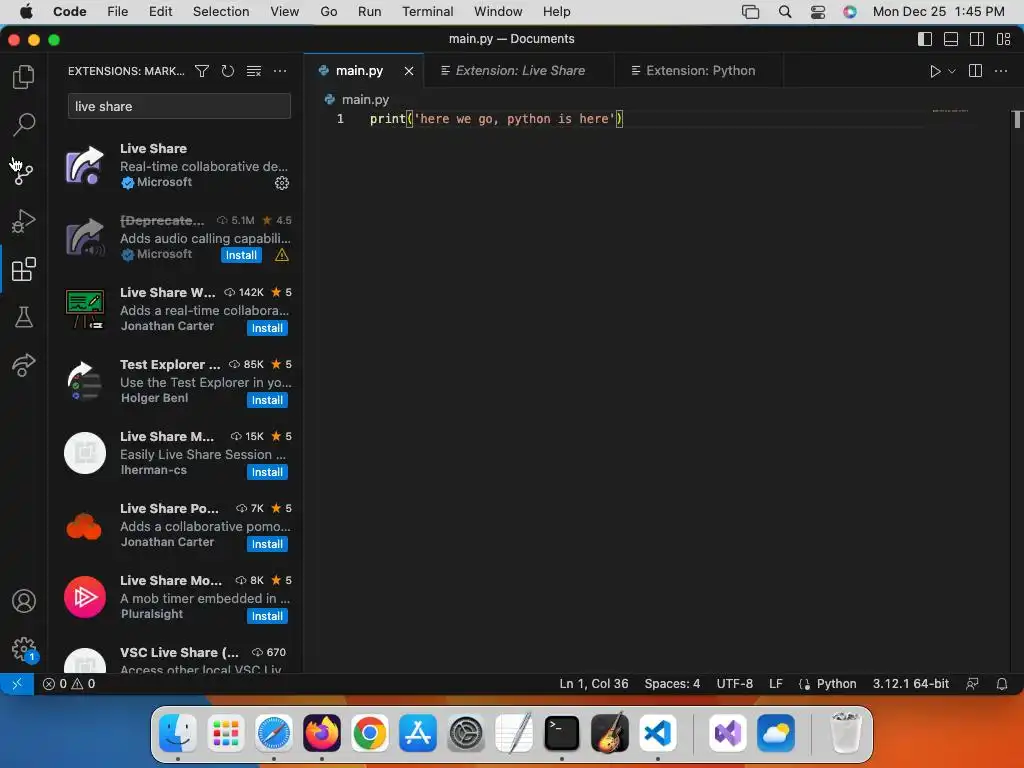
Task: Click the deprecated extension warning triangle
Action: pos(281,255)
